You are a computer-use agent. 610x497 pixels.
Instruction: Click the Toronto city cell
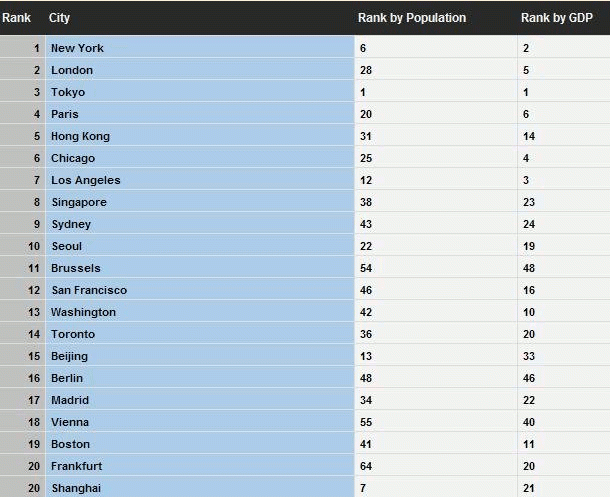click(73, 334)
